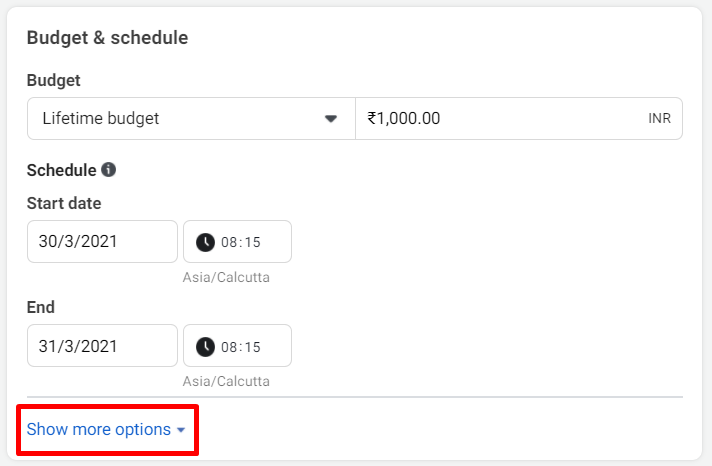
Task: Click the INR currency label
Action: tap(659, 119)
